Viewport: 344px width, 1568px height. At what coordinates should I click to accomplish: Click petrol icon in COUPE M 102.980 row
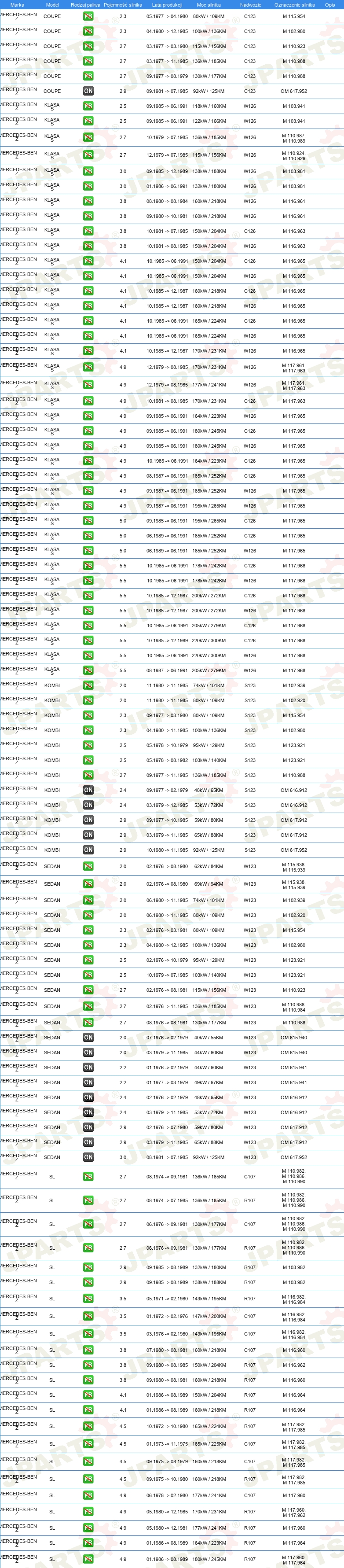88,31
